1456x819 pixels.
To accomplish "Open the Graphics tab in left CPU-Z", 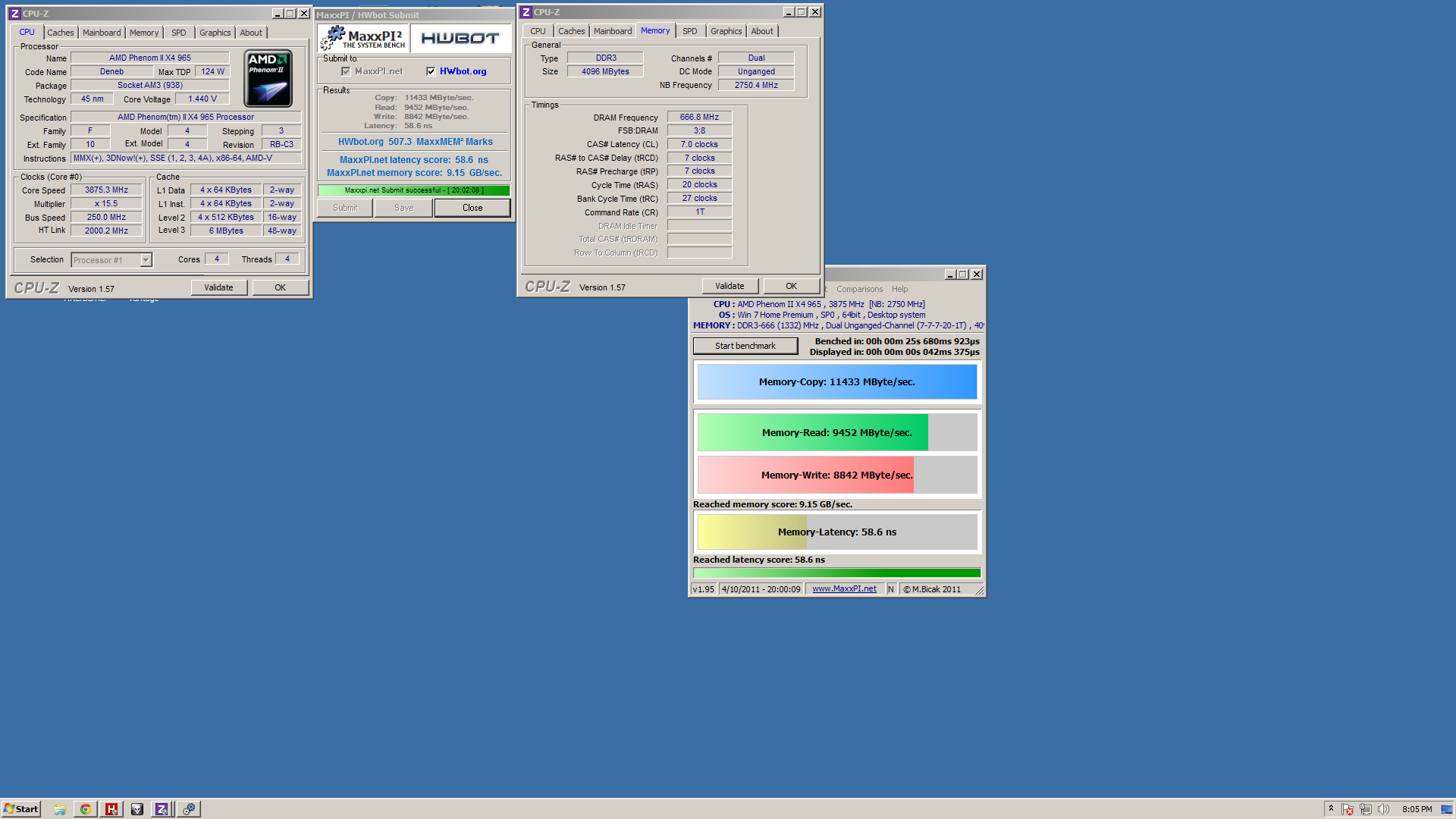I will [215, 33].
